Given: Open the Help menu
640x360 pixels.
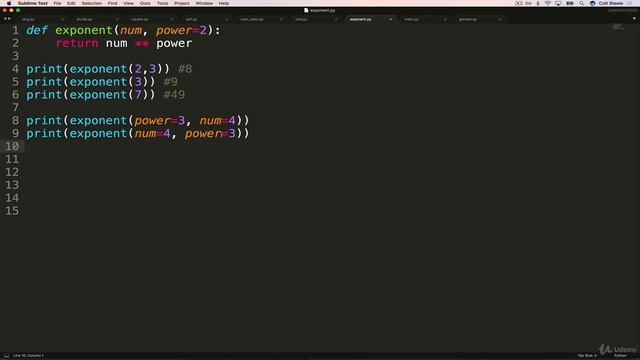Looking at the screenshot, I should click(224, 3).
